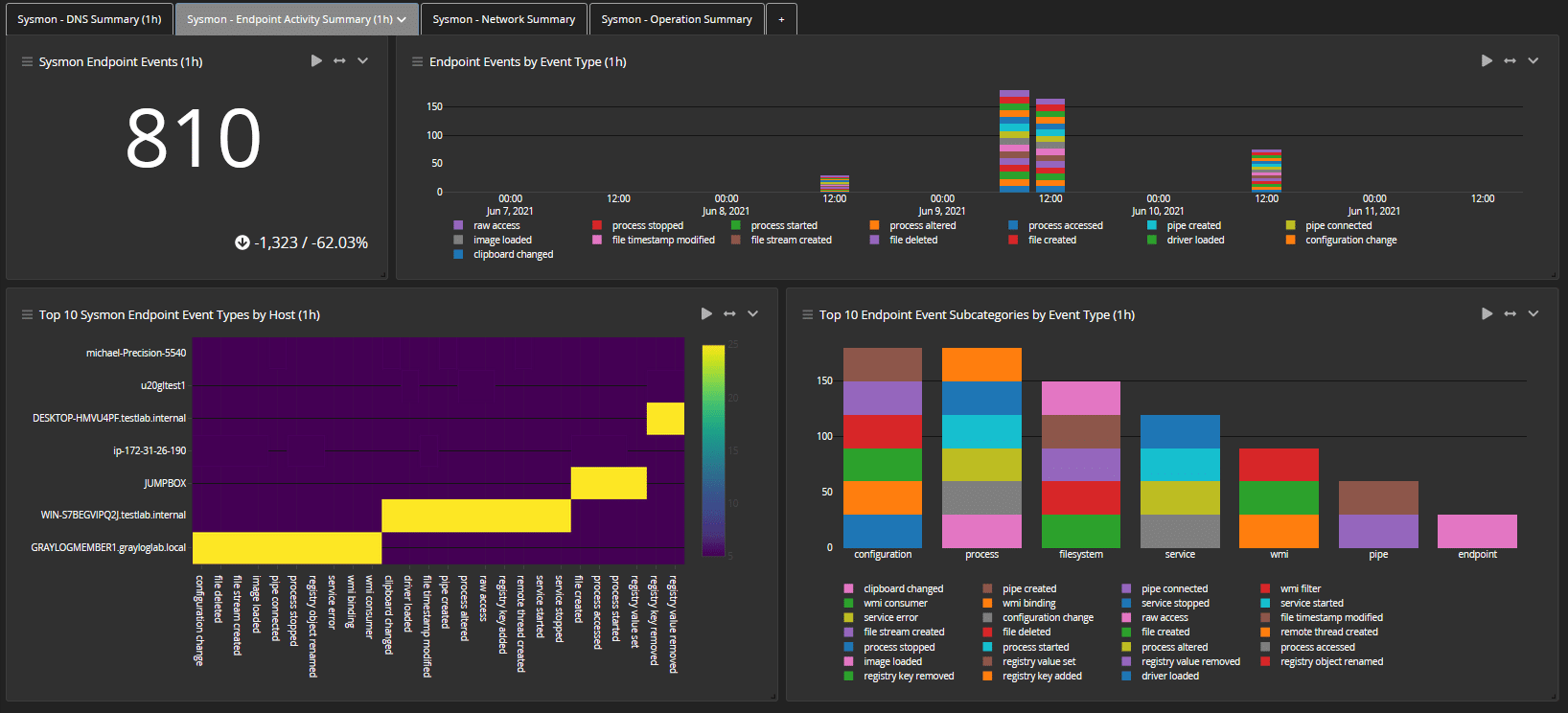
Task: Open the Sysmon - Network Summary tab
Action: pos(503,19)
